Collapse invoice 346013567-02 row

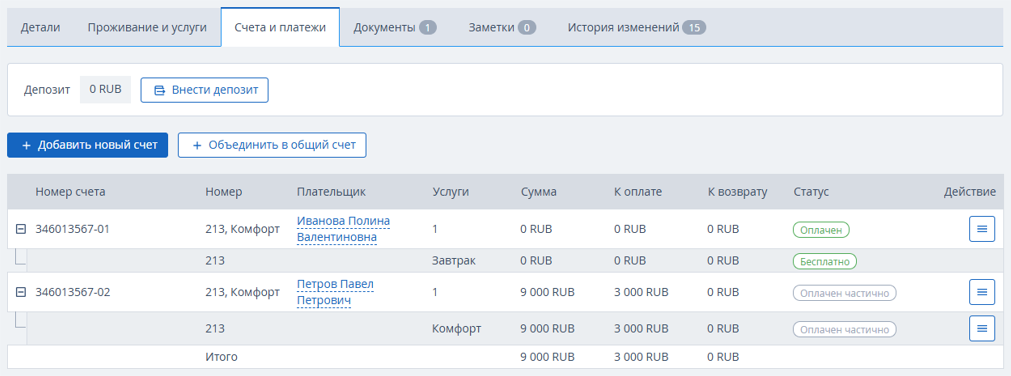(21, 292)
